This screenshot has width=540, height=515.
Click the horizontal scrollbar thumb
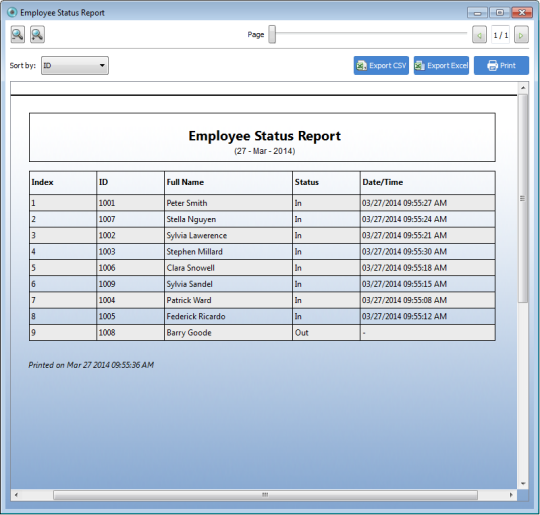265,495
